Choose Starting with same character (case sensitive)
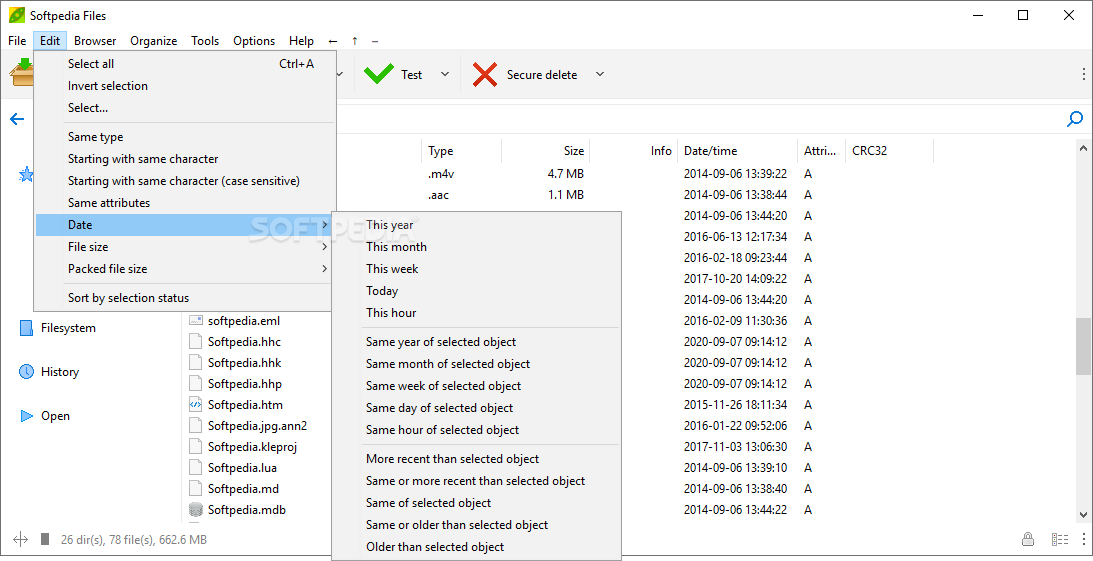 pos(184,180)
